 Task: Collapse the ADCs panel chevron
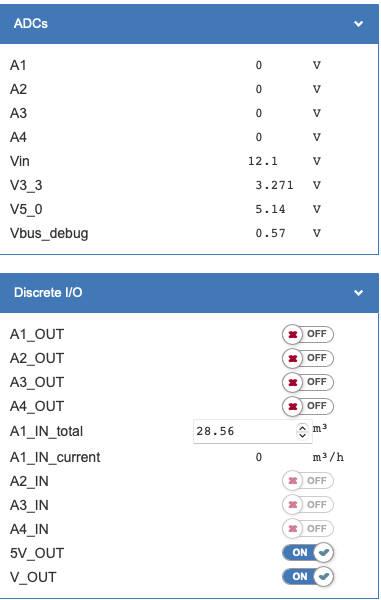pyautogui.click(x=358, y=24)
